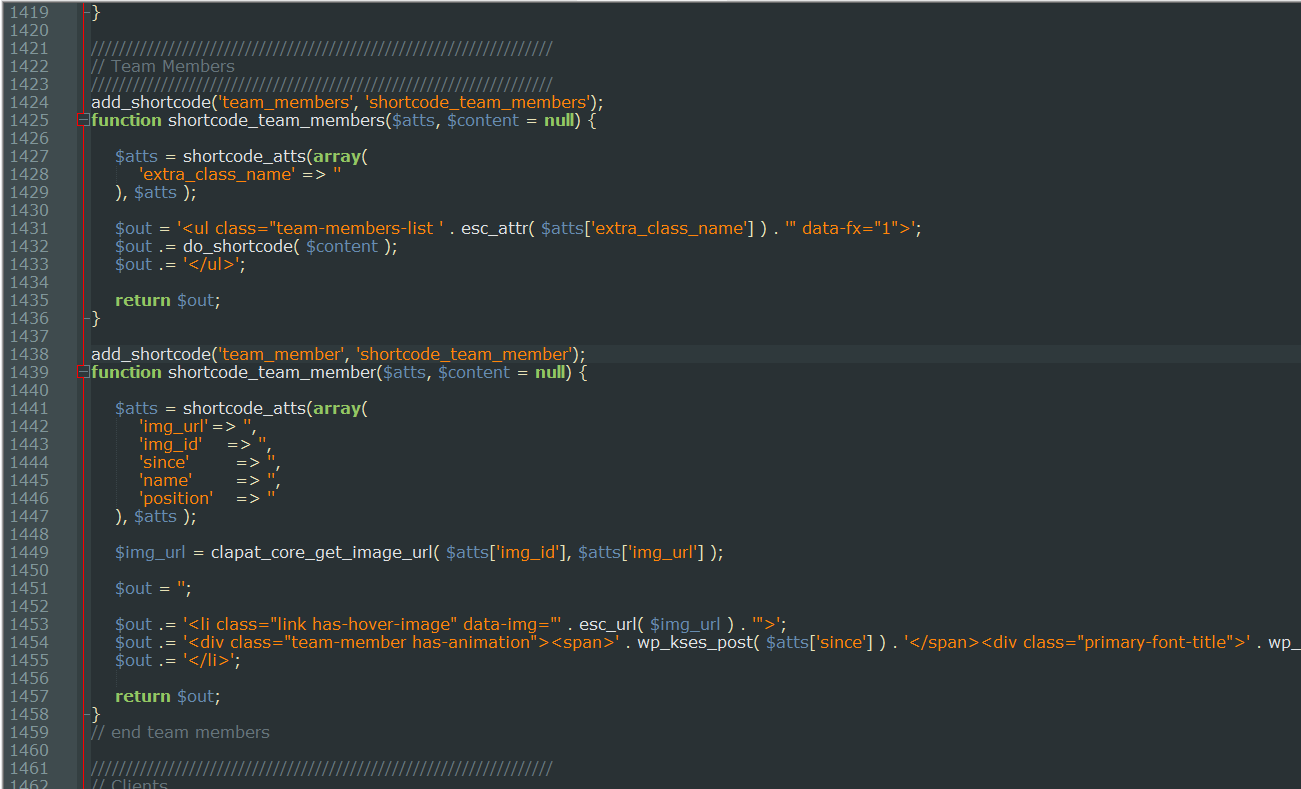Click the wp_kses_post call on line 1454
The height and width of the screenshot is (789, 1301).
695,642
